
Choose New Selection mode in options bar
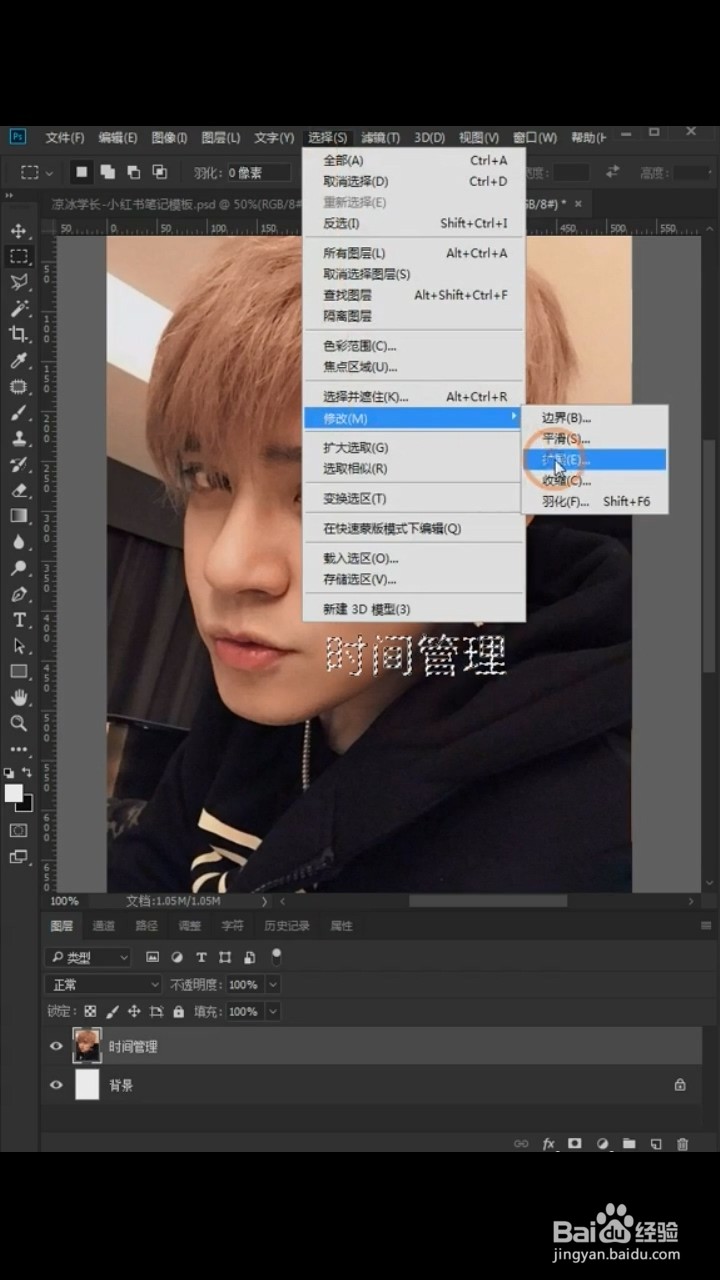tap(82, 172)
